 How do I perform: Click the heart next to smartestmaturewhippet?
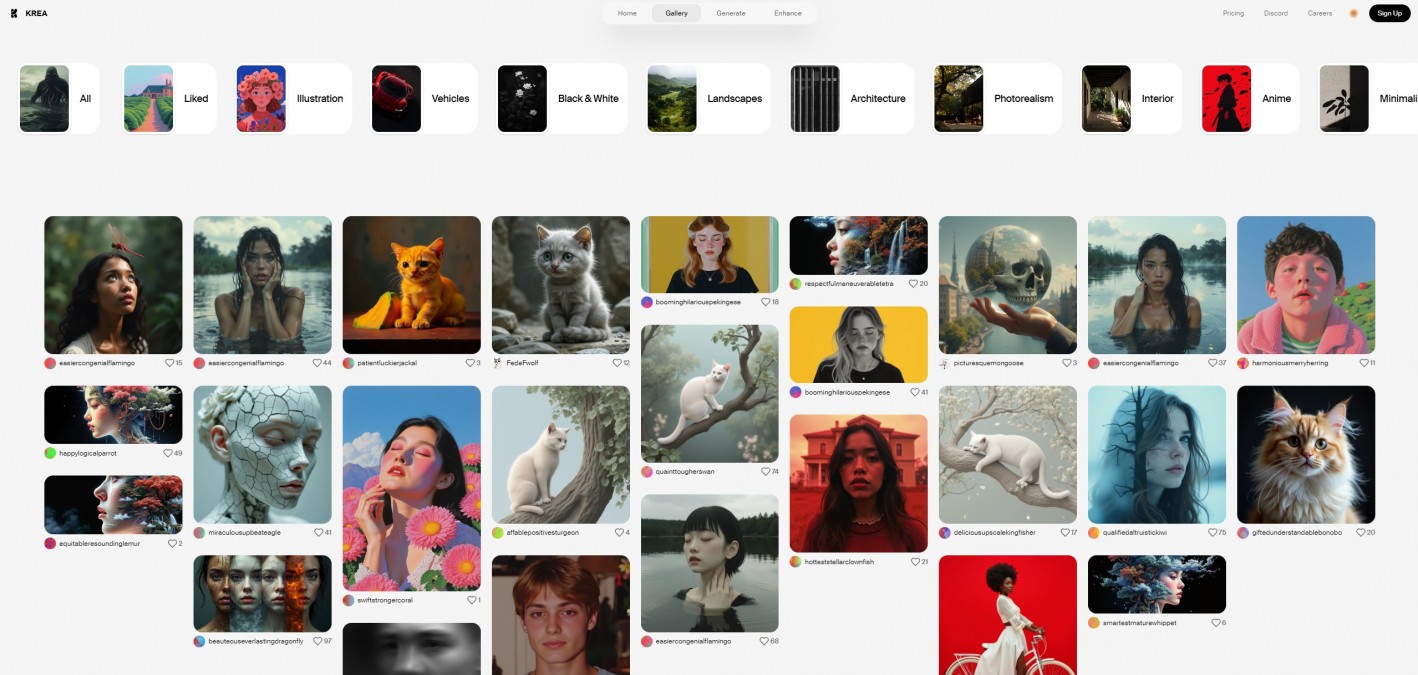pyautogui.click(x=1216, y=623)
